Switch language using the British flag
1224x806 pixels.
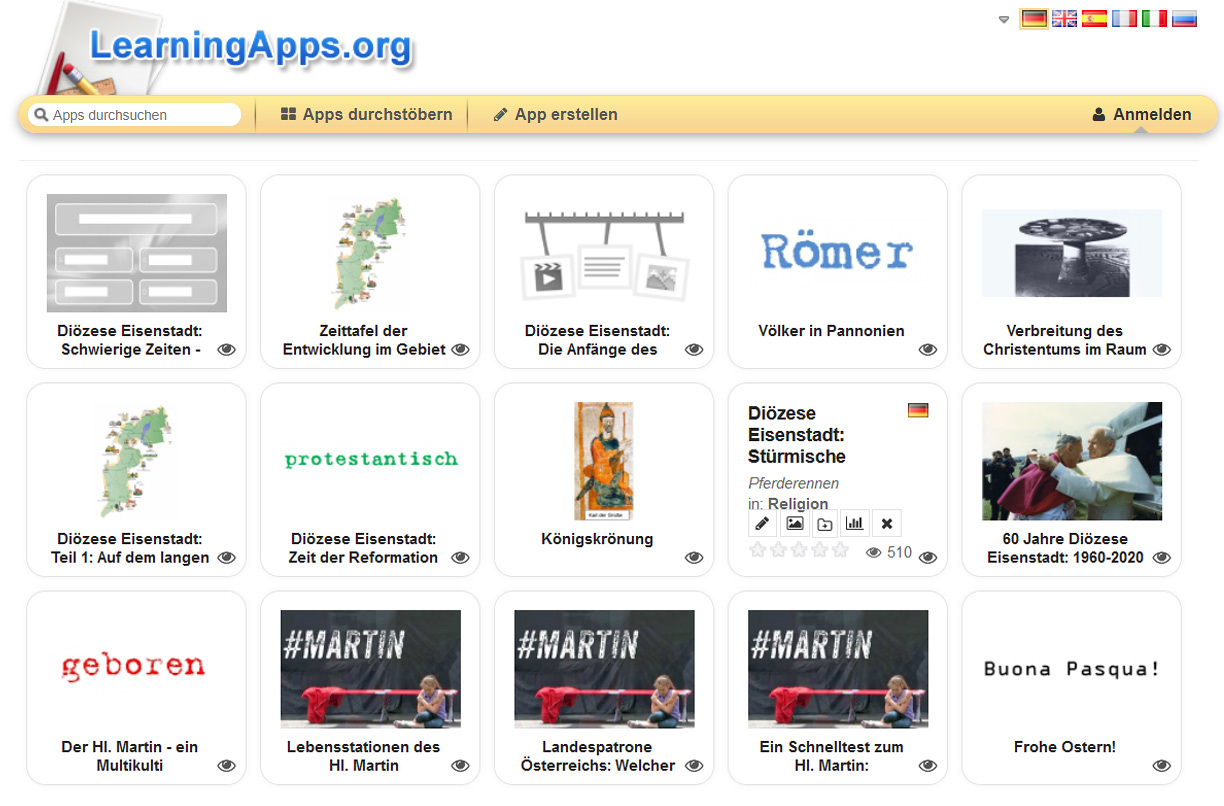click(1064, 18)
